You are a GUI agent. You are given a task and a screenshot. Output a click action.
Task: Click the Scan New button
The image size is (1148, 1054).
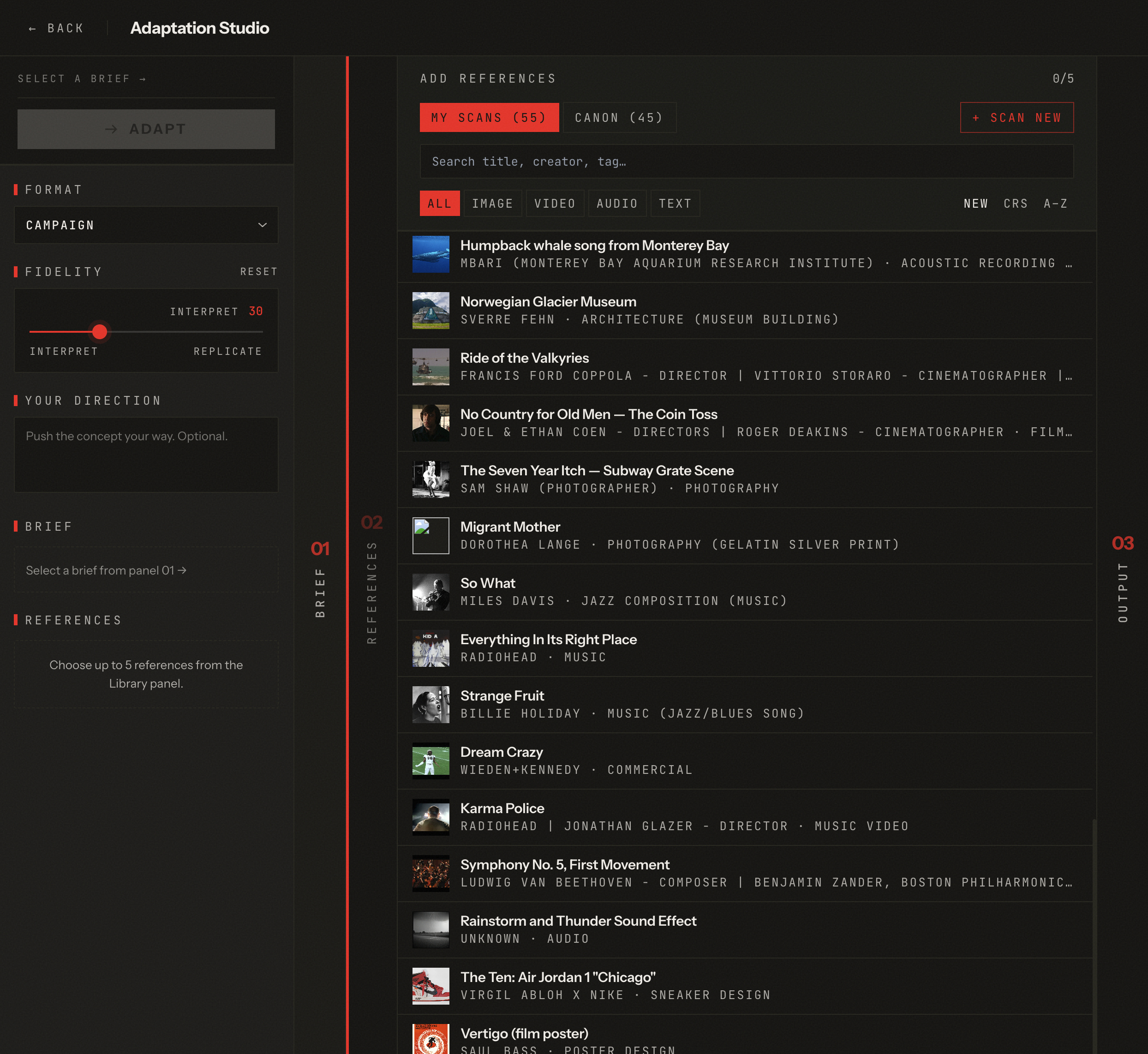click(1017, 118)
